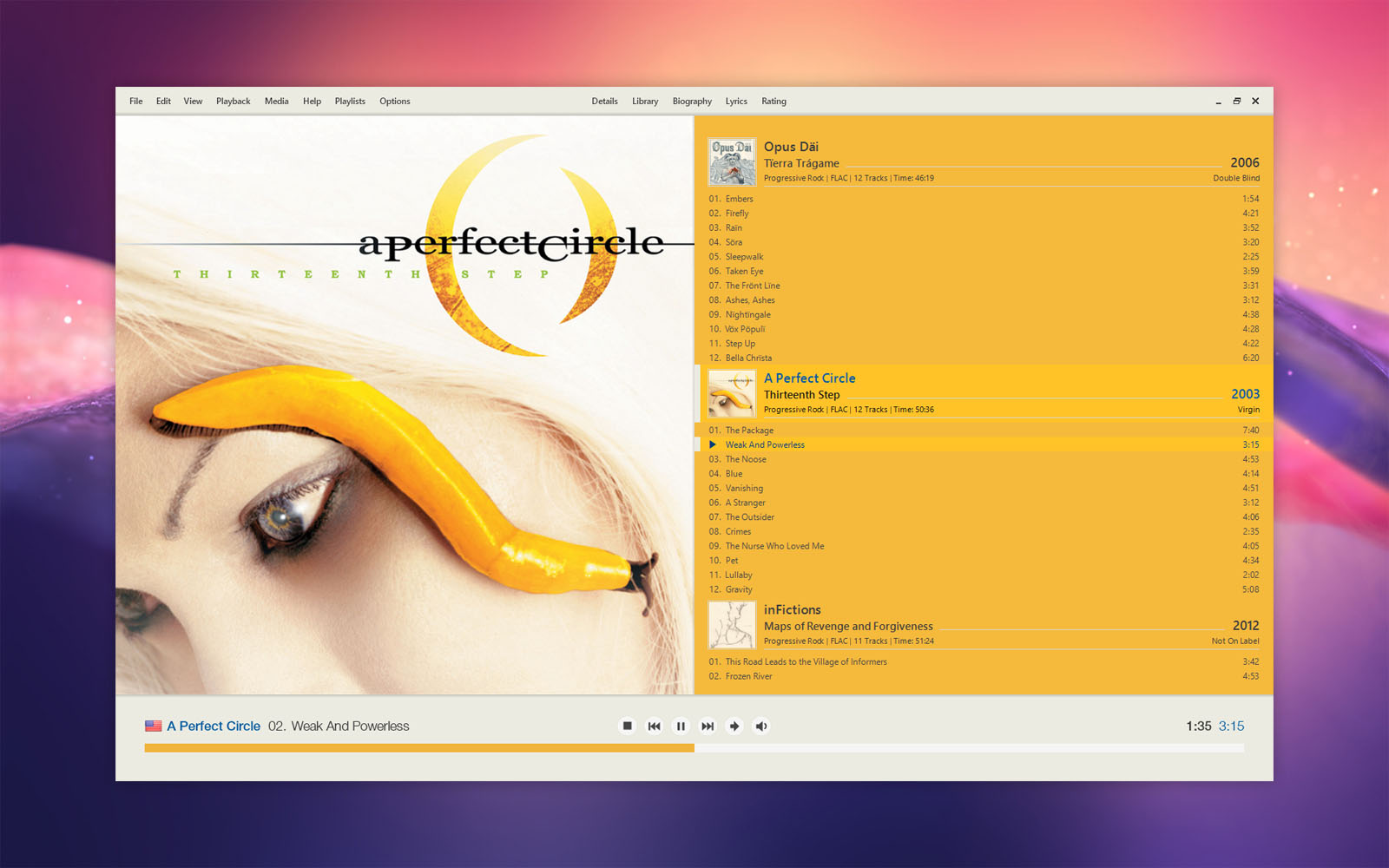
Task: Pause the current song
Action: pyautogui.click(x=681, y=726)
